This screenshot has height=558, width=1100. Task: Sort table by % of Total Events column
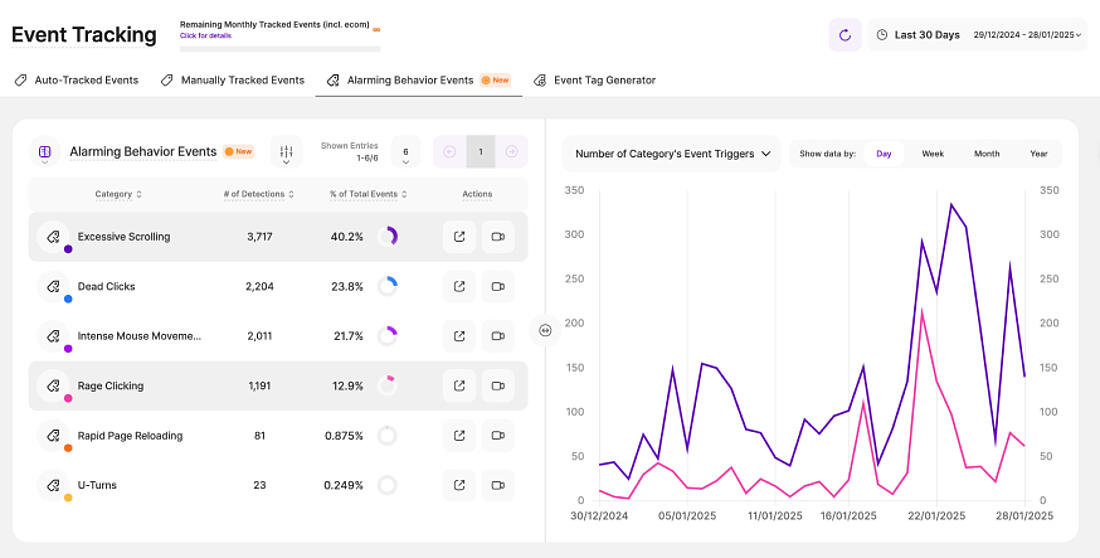click(368, 194)
